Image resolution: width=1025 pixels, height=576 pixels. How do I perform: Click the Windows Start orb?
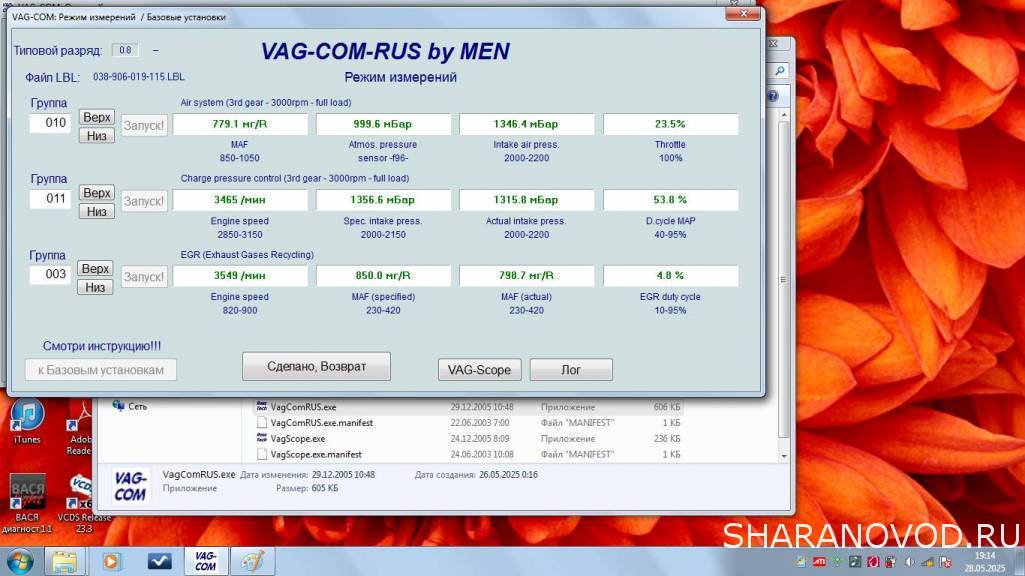[x=19, y=561]
